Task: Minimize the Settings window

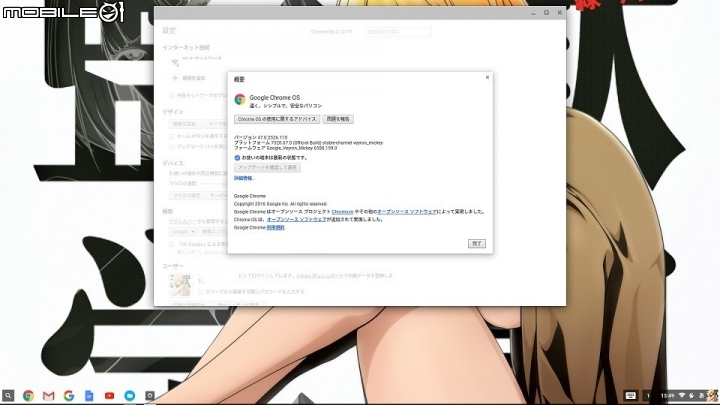Action: click(533, 13)
